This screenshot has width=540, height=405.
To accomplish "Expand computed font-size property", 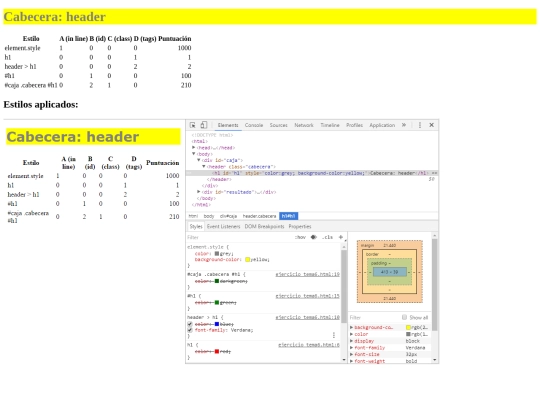I will pos(351,354).
